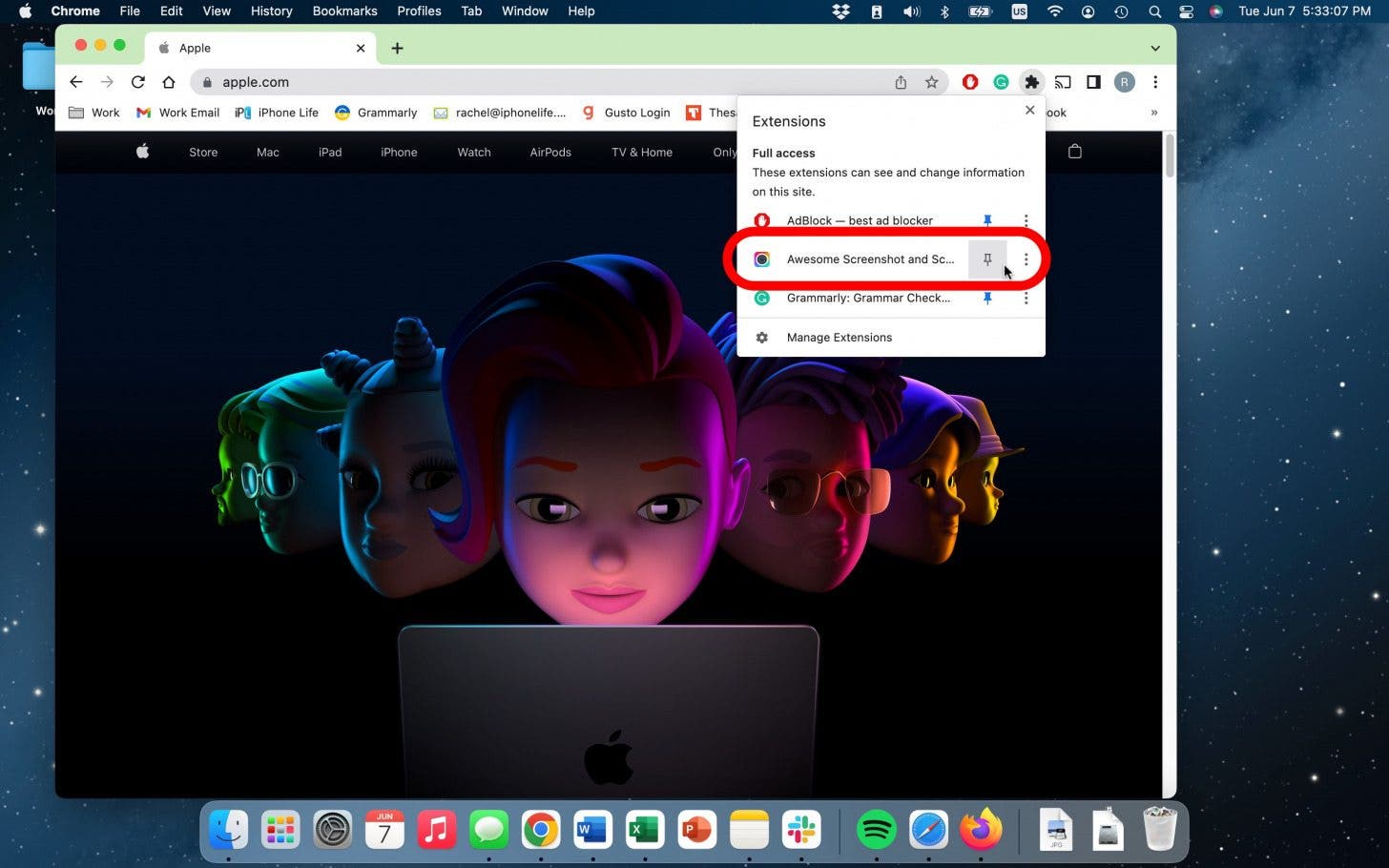1389x868 pixels.
Task: Open Slack from the Dock
Action: click(x=801, y=830)
